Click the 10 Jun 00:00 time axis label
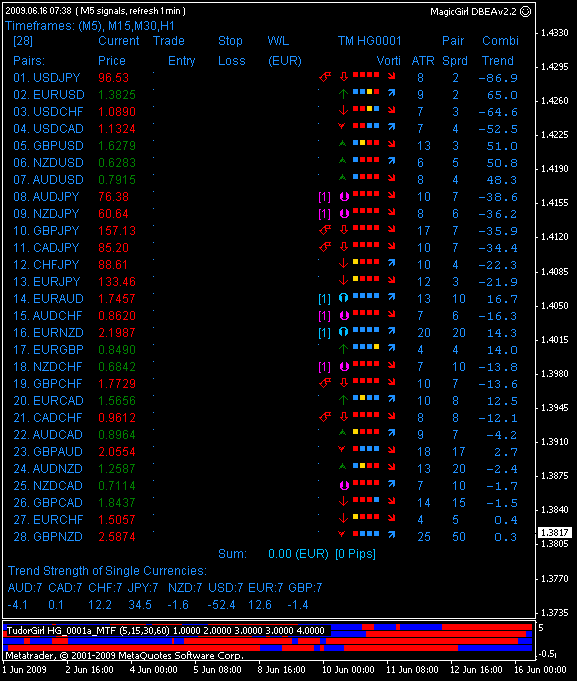 pos(348,670)
